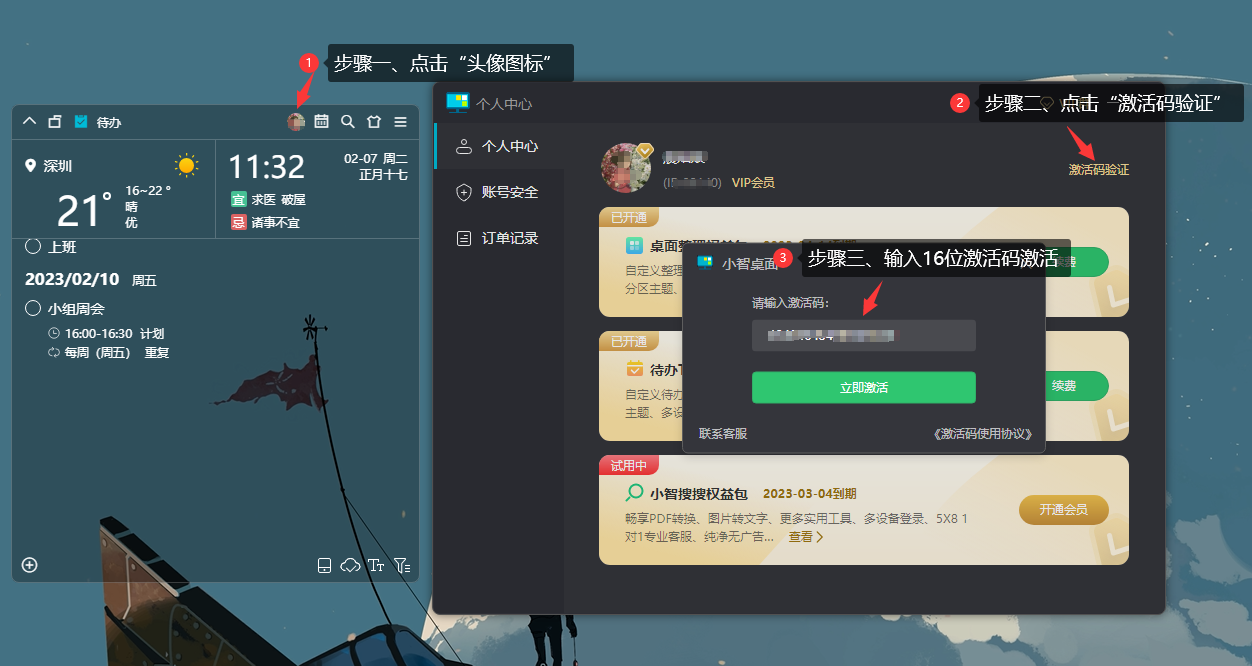This screenshot has width=1252, height=666.
Task: Click the monitor logo in the 个人中心 title bar
Action: click(458, 102)
